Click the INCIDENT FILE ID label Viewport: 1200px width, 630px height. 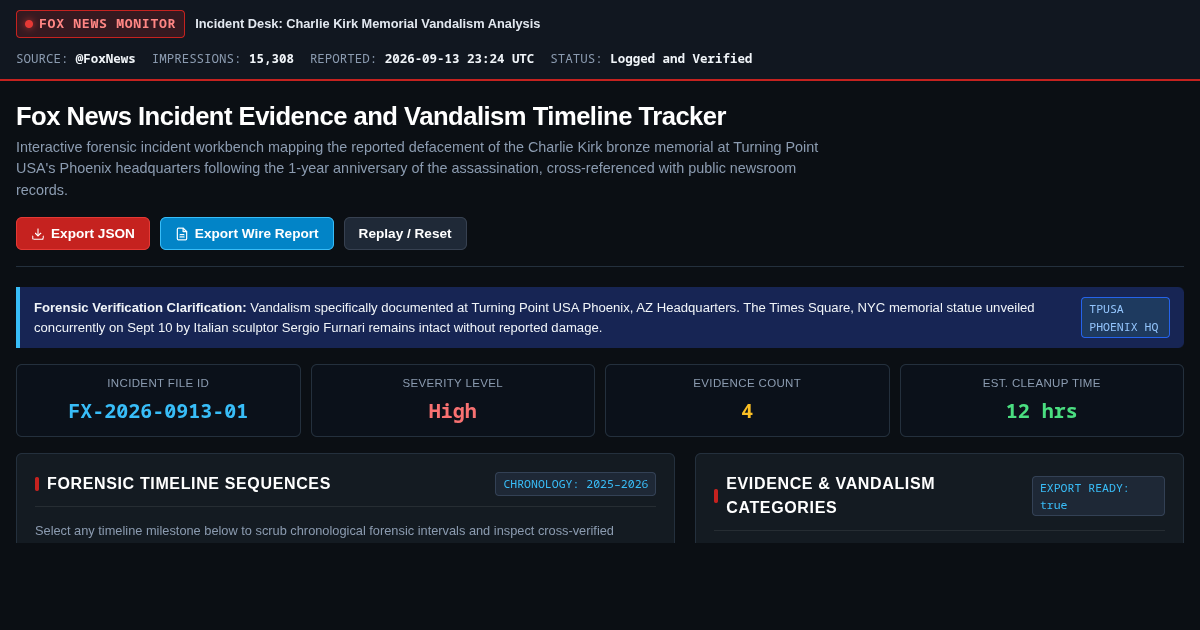click(x=158, y=383)
